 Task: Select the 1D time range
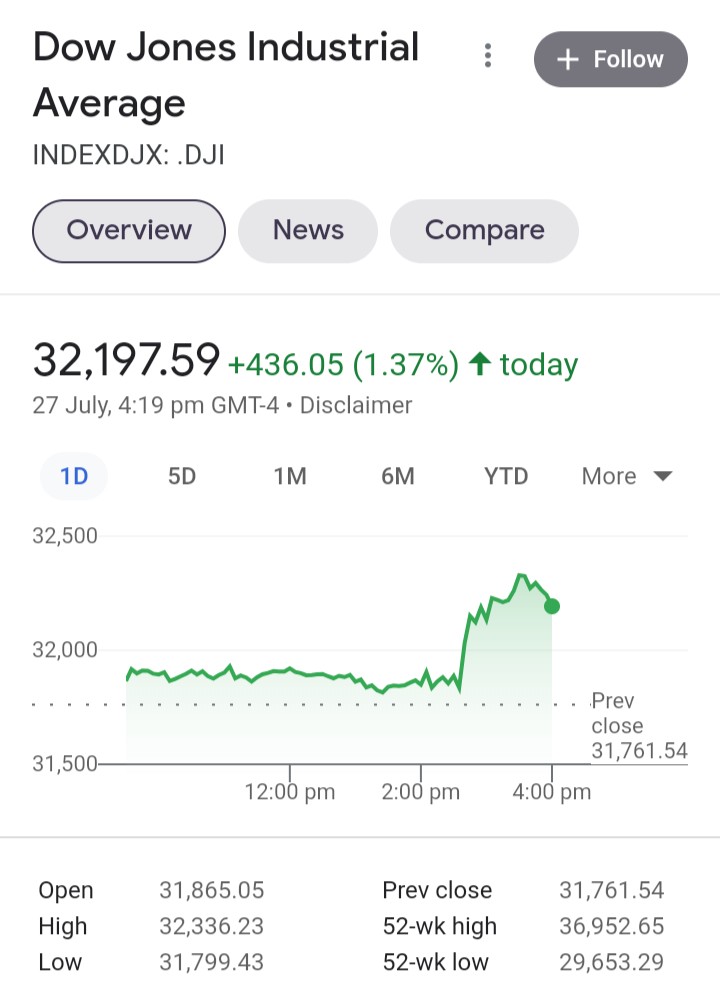pyautogui.click(x=74, y=476)
